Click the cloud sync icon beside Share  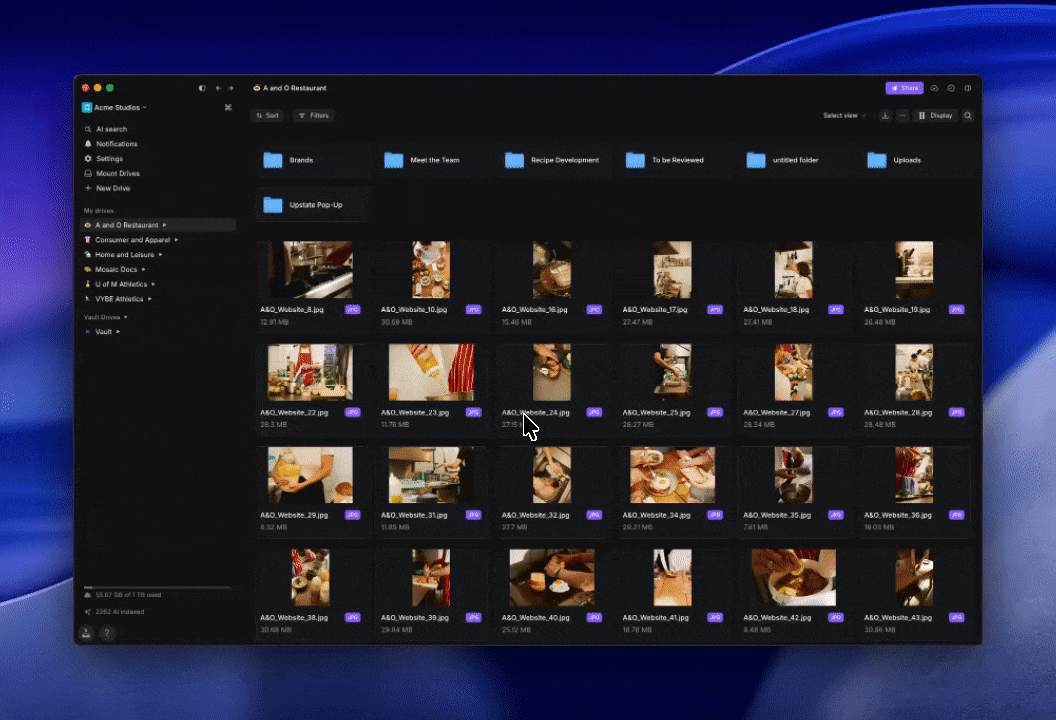(x=934, y=88)
